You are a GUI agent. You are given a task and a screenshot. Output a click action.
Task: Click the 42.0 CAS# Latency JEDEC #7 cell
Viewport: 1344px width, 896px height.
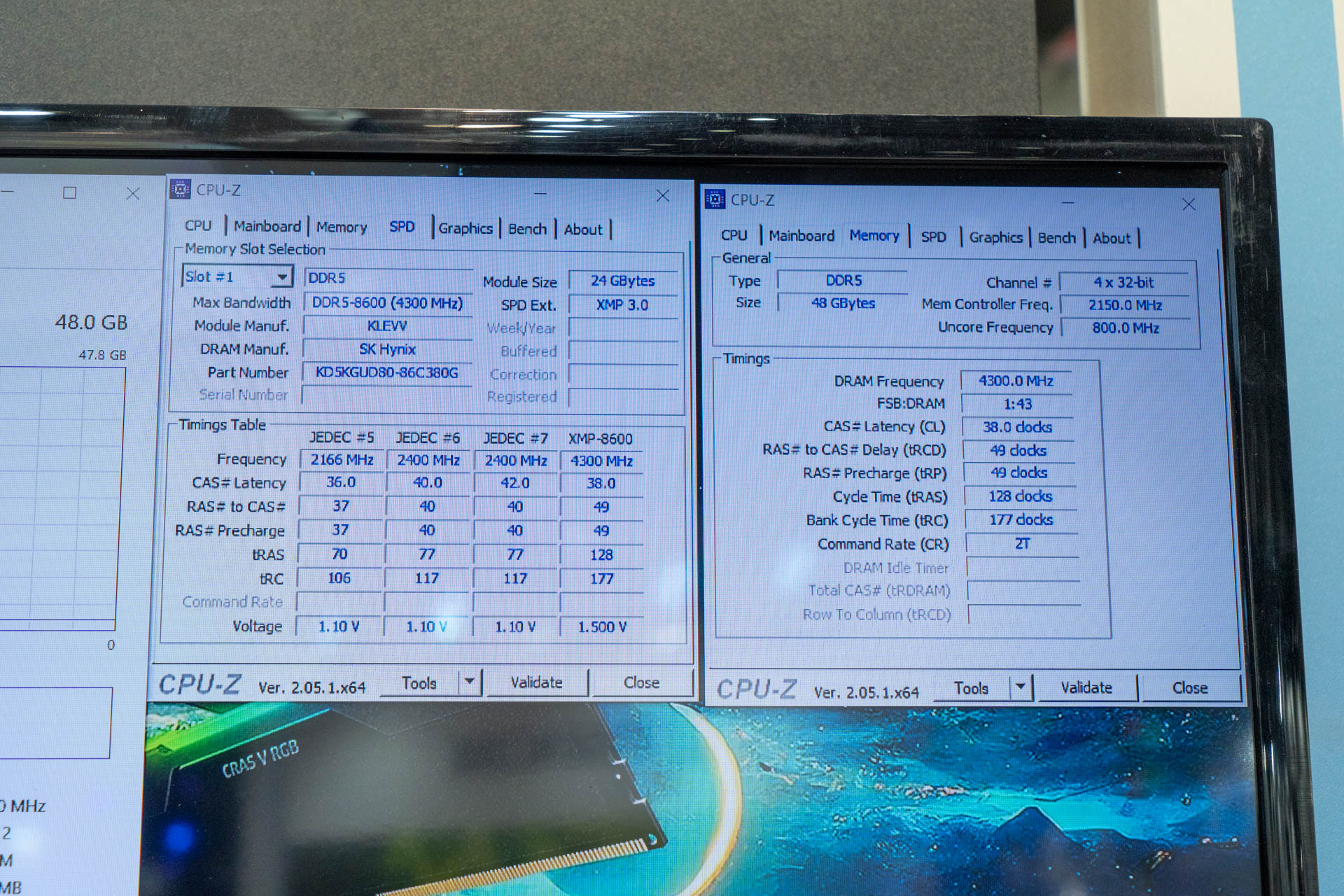coord(515,484)
